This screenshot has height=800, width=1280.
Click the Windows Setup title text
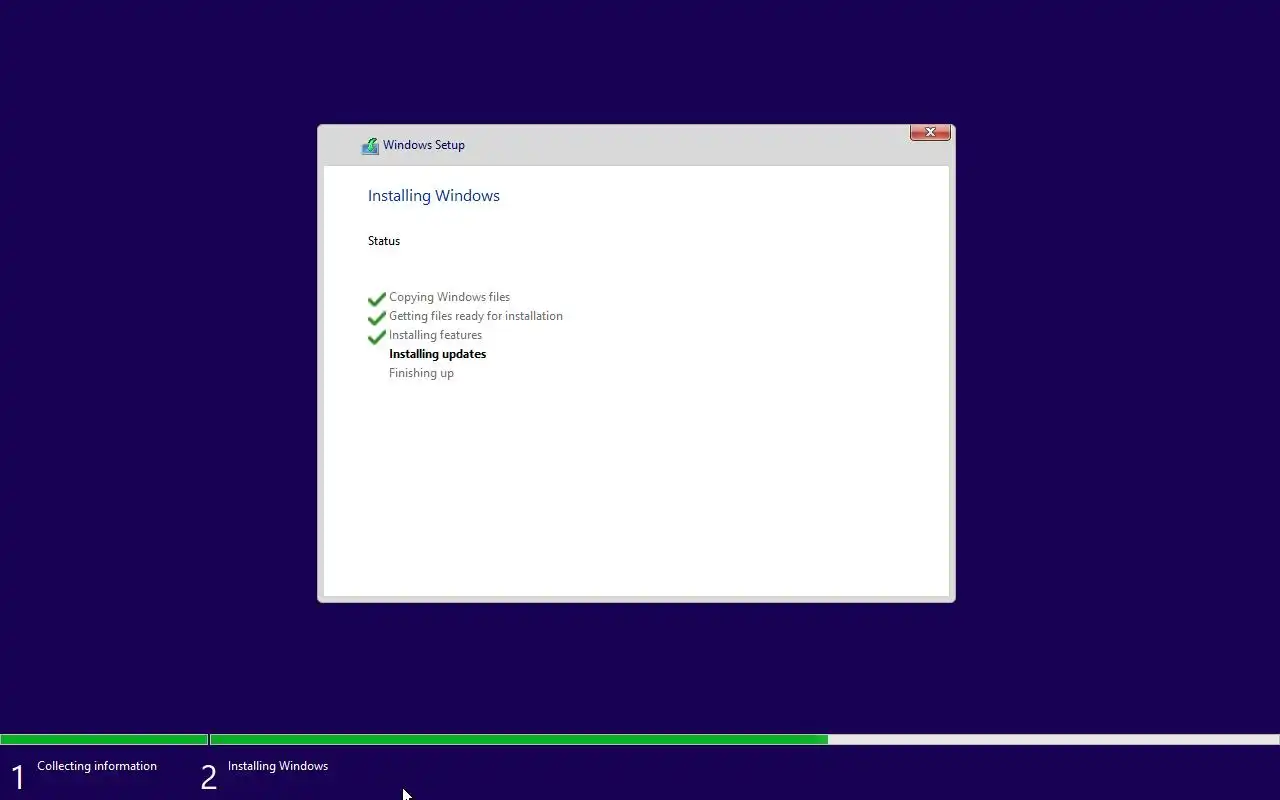[424, 145]
